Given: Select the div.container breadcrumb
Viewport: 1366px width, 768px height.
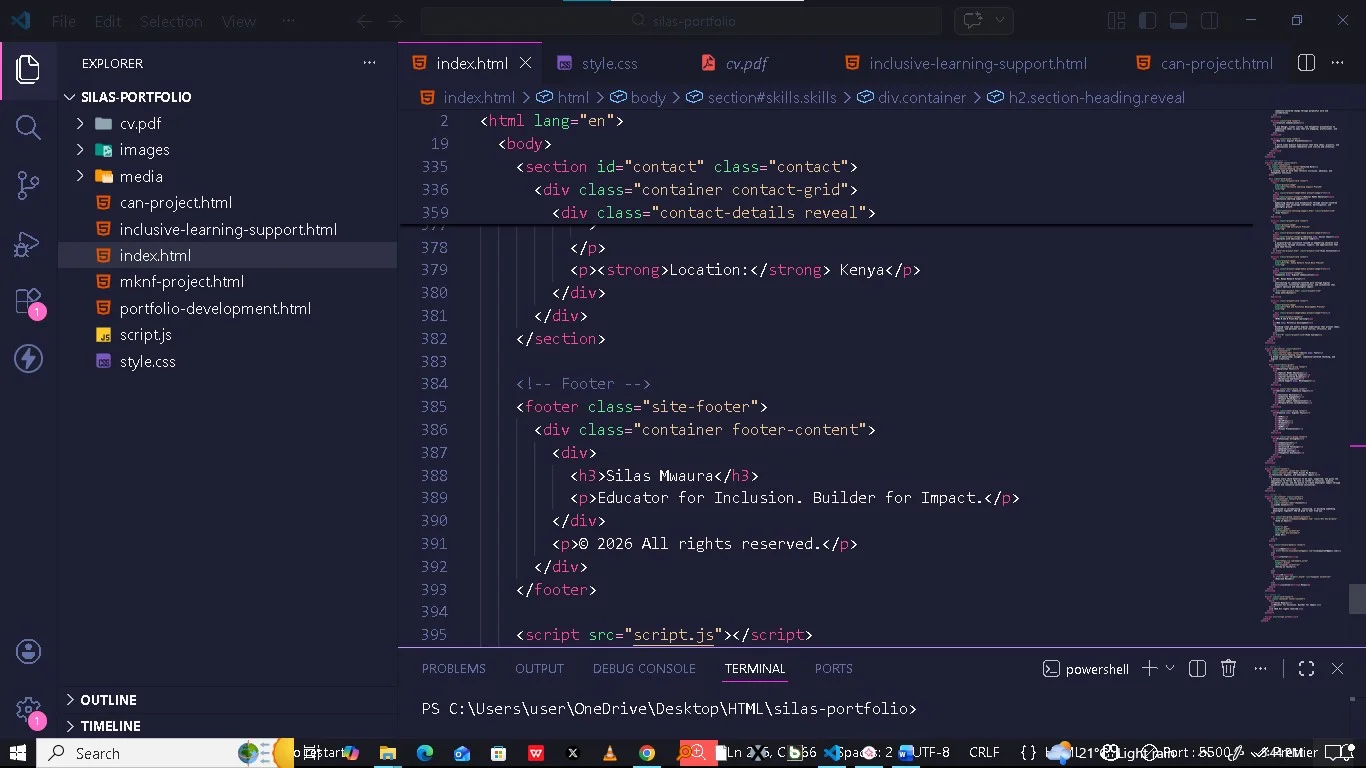Looking at the screenshot, I should coord(921,97).
